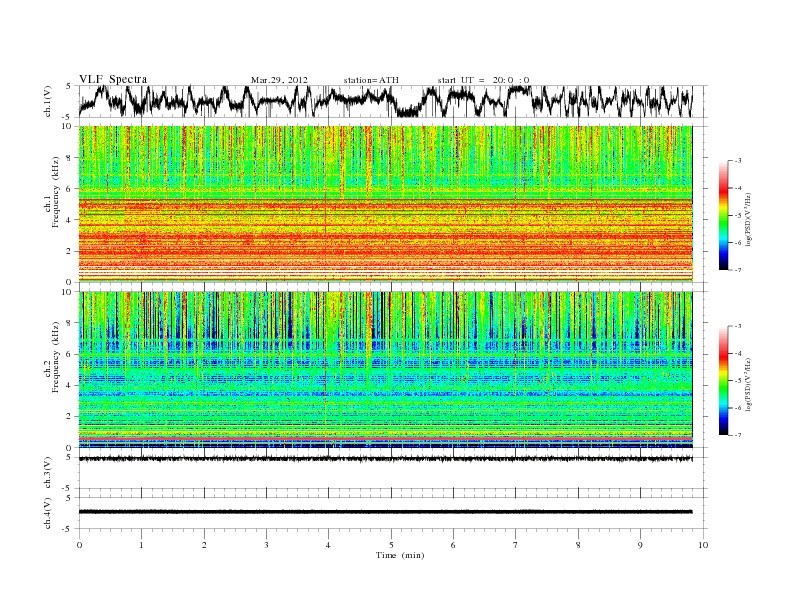Click the "1" tick on the Time axis
Screen dimensions: 792x612
141,545
